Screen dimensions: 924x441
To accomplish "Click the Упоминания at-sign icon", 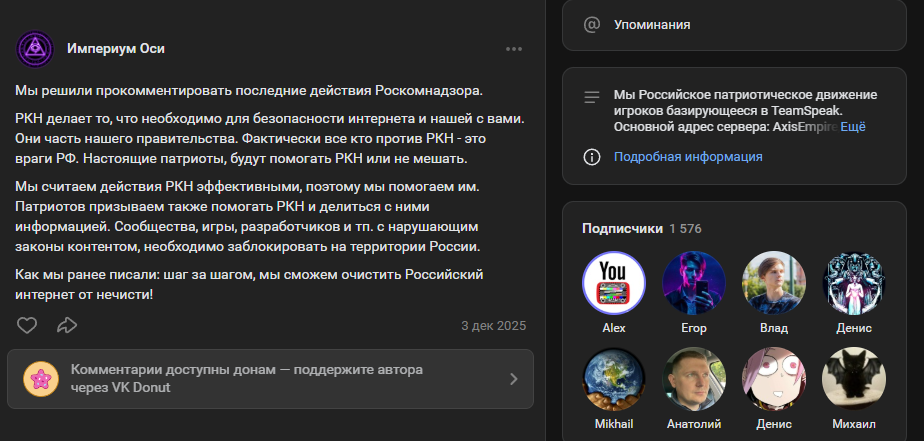I will pyautogui.click(x=592, y=25).
